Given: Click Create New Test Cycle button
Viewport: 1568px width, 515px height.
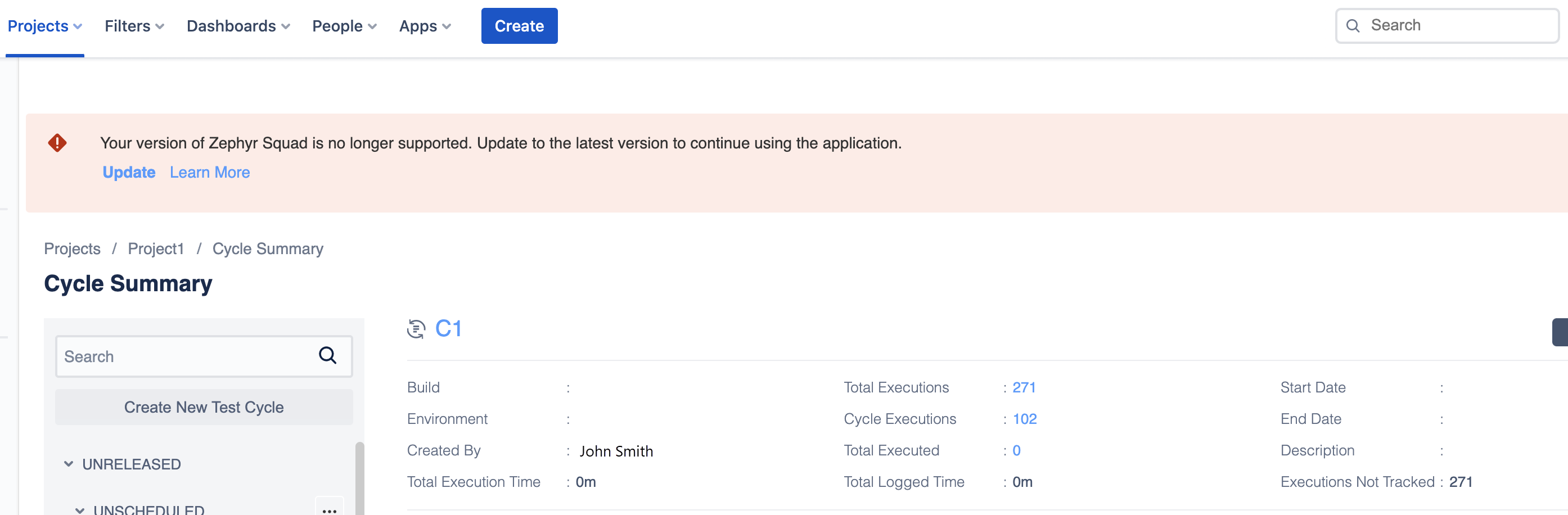Looking at the screenshot, I should (204, 406).
